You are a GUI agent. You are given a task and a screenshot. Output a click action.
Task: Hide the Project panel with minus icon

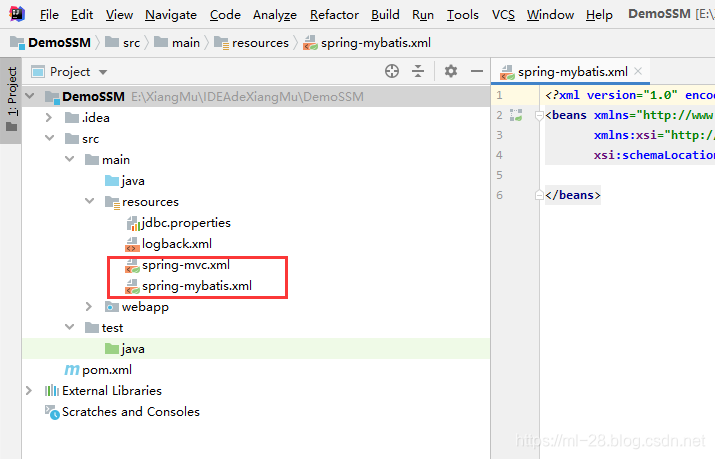[477, 71]
